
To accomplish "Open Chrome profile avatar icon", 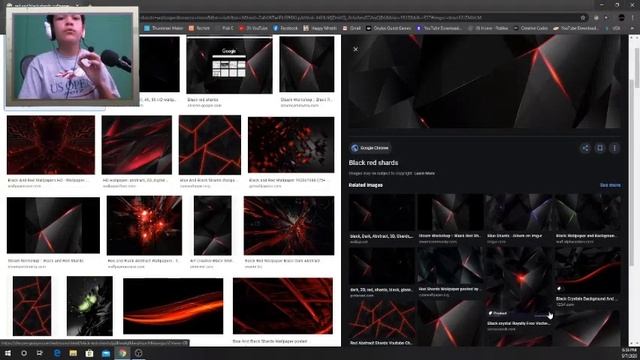I will pyautogui.click(x=621, y=18).
